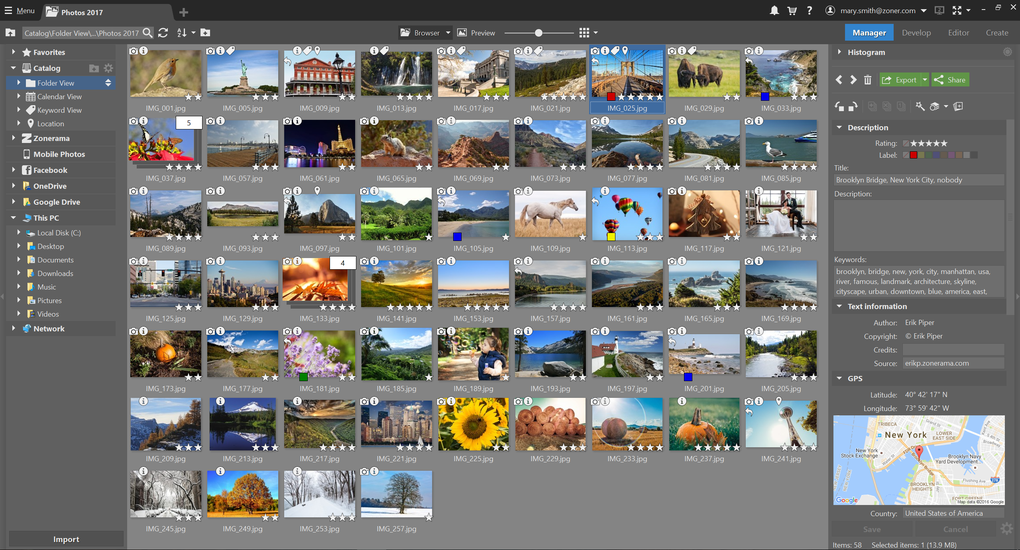
Task: Switch to Preview display mode
Action: coord(476,33)
